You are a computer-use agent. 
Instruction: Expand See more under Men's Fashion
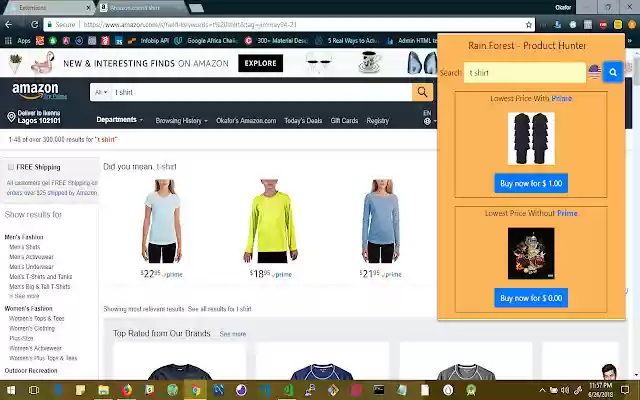click(x=24, y=296)
